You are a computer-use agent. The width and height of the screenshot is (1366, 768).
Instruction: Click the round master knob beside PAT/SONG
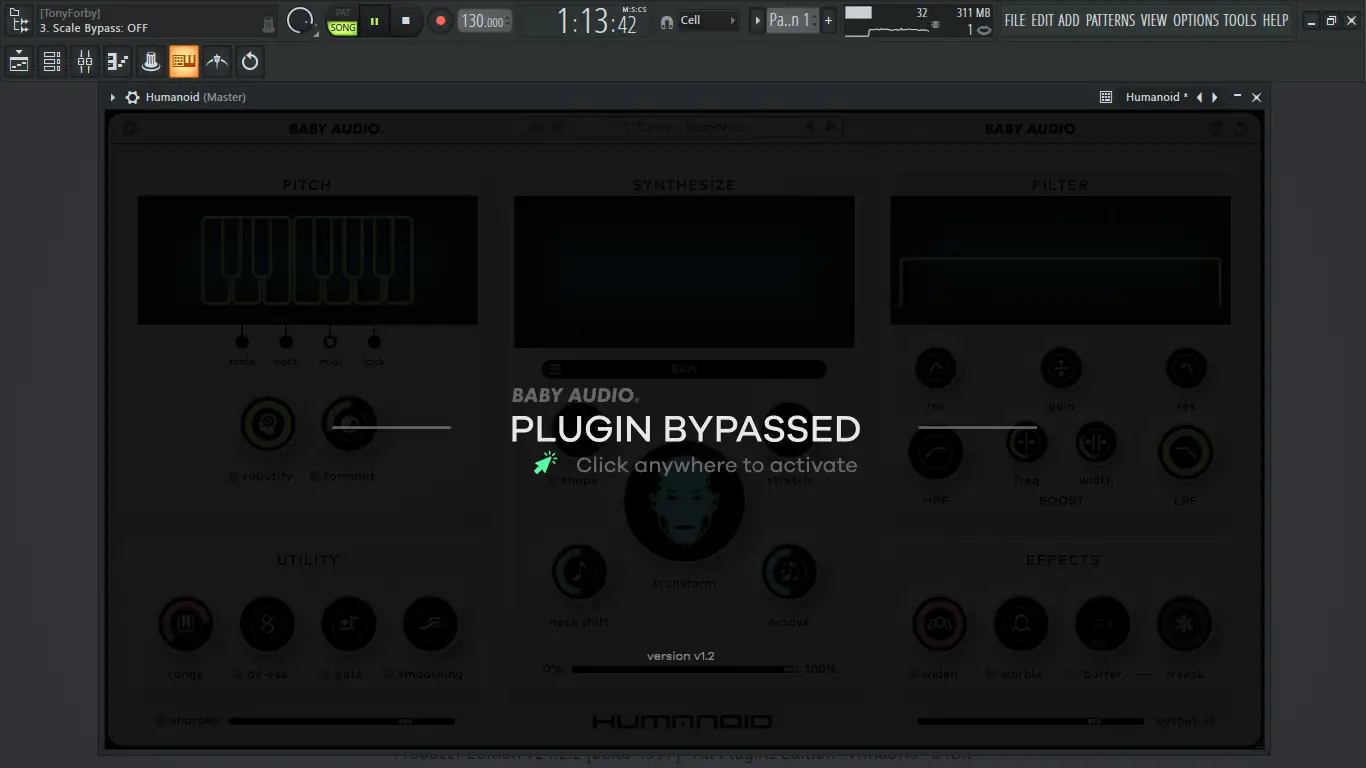[x=300, y=20]
